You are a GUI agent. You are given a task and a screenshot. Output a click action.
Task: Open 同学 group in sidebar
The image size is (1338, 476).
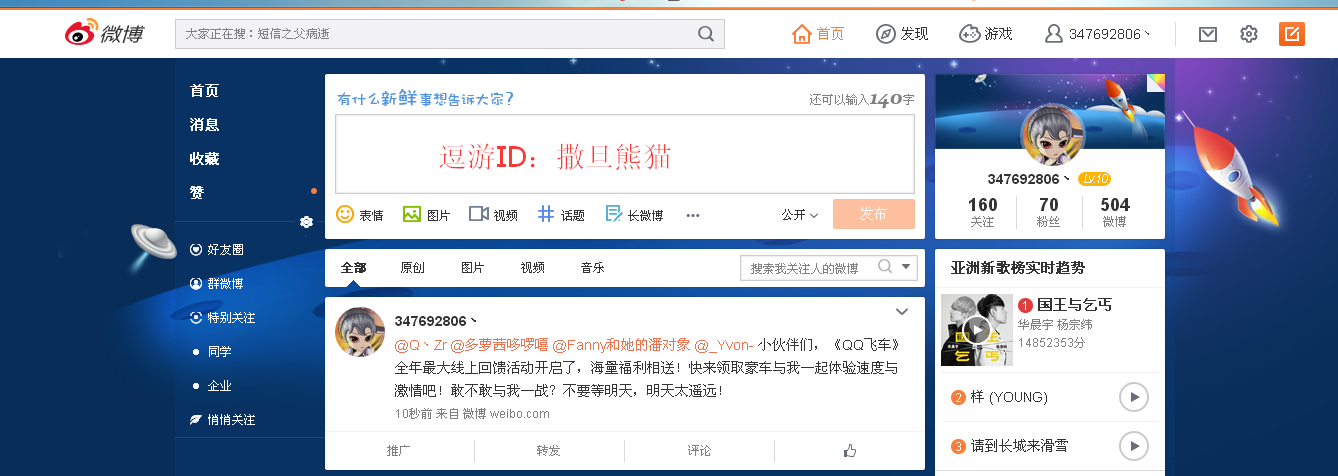(x=219, y=352)
